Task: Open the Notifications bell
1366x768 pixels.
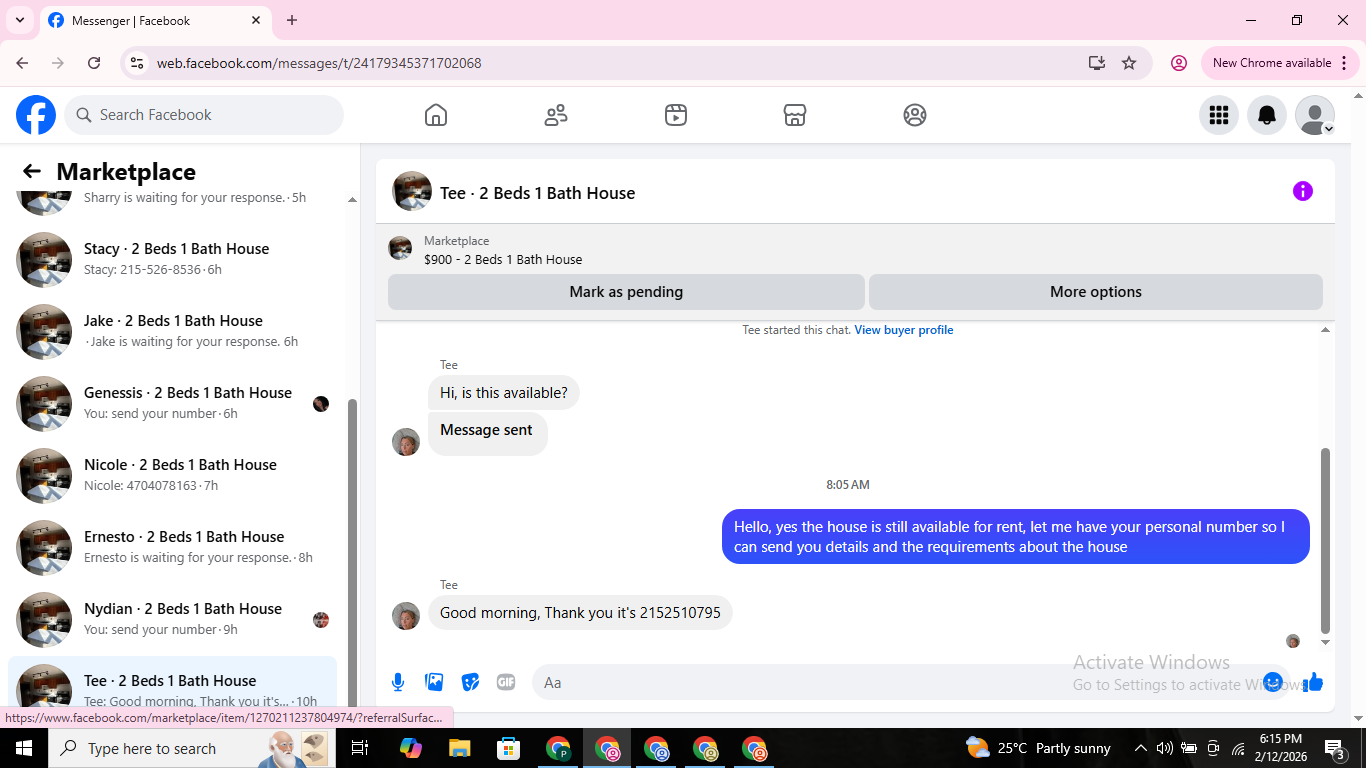Action: [1267, 115]
